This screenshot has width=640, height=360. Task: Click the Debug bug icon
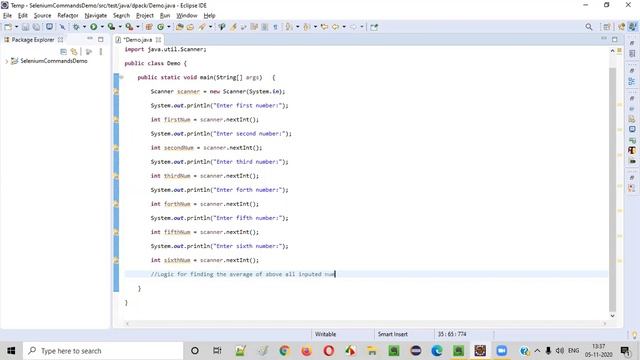tap(76, 27)
